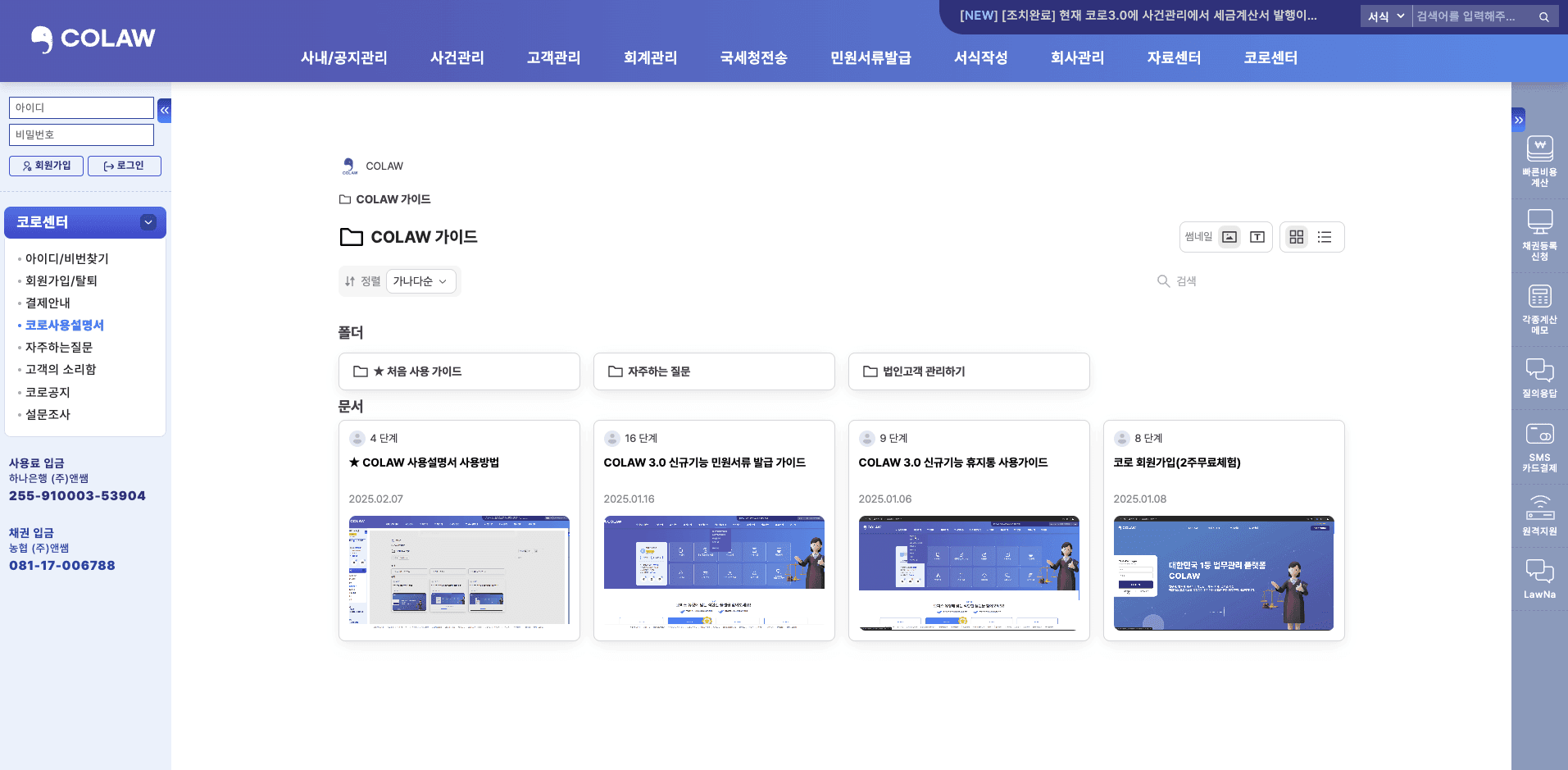
Task: Click the author avatar on the 4 단계 card
Action: pos(357,439)
